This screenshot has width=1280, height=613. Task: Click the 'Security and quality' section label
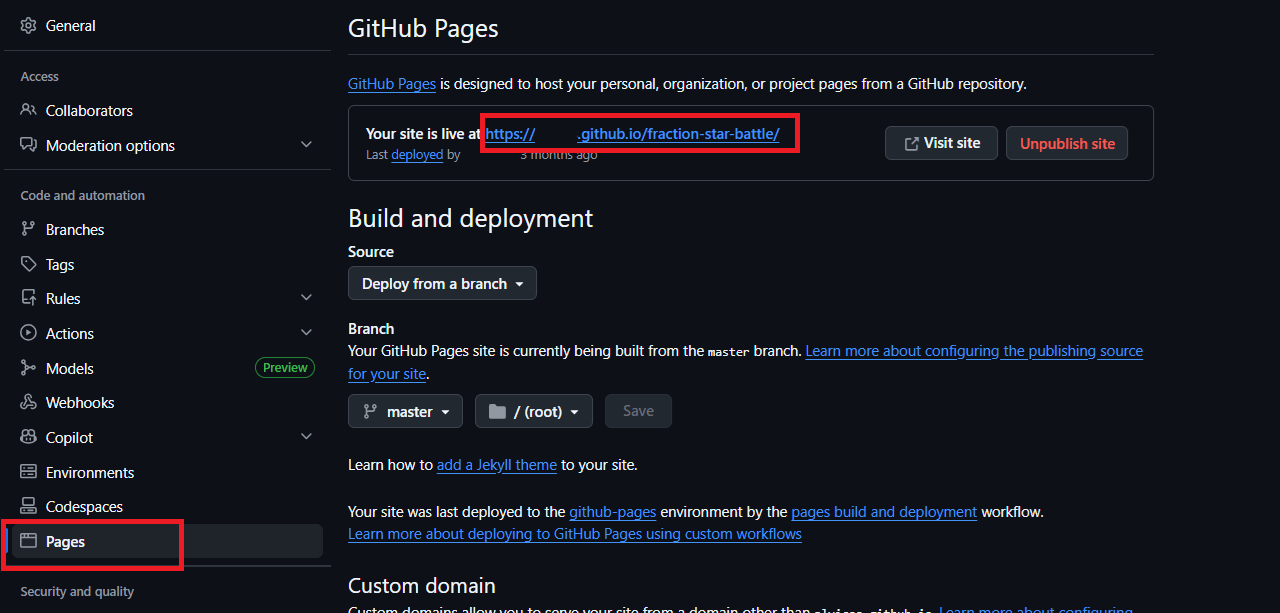[x=77, y=592]
